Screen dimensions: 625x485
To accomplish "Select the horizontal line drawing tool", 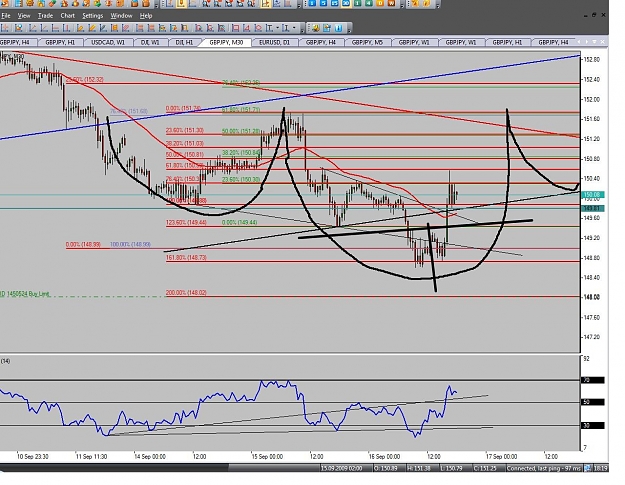I will (55, 28).
